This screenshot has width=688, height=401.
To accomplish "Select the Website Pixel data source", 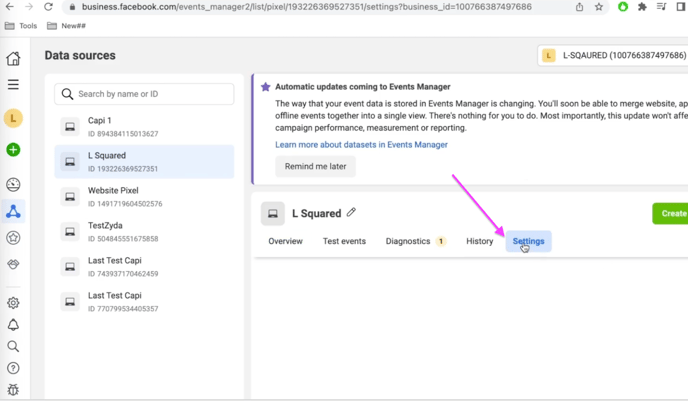I will pyautogui.click(x=144, y=197).
